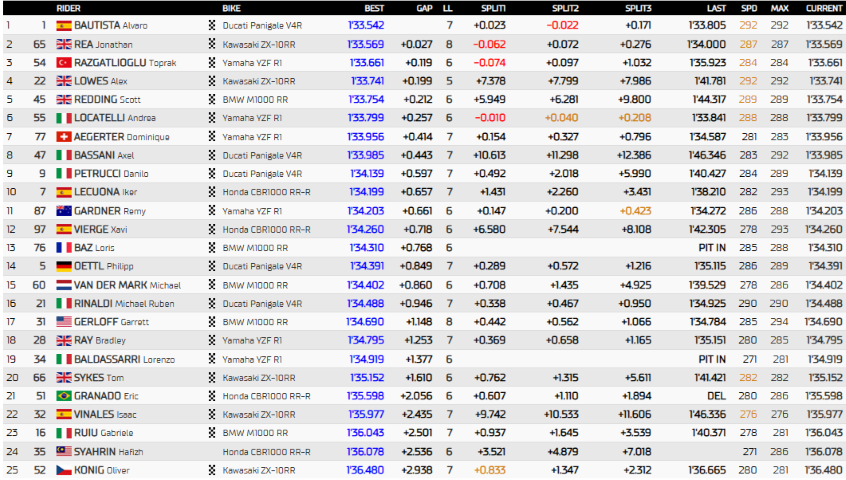
Task: Click the BIKE column header
Action: coord(231,8)
